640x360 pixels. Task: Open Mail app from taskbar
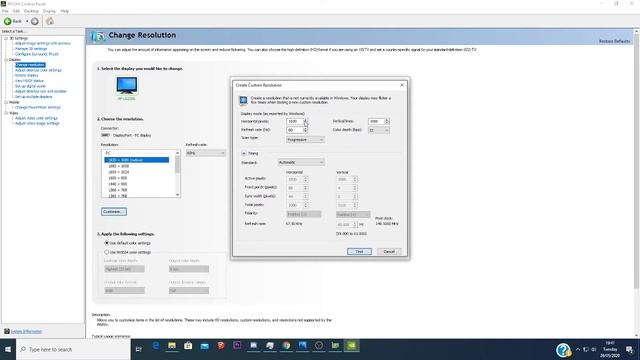204,346
